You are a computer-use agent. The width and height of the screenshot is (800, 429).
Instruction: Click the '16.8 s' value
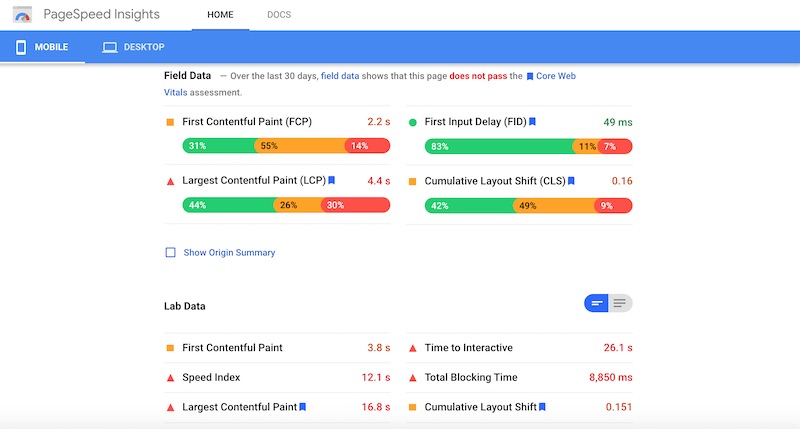pyautogui.click(x=376, y=407)
